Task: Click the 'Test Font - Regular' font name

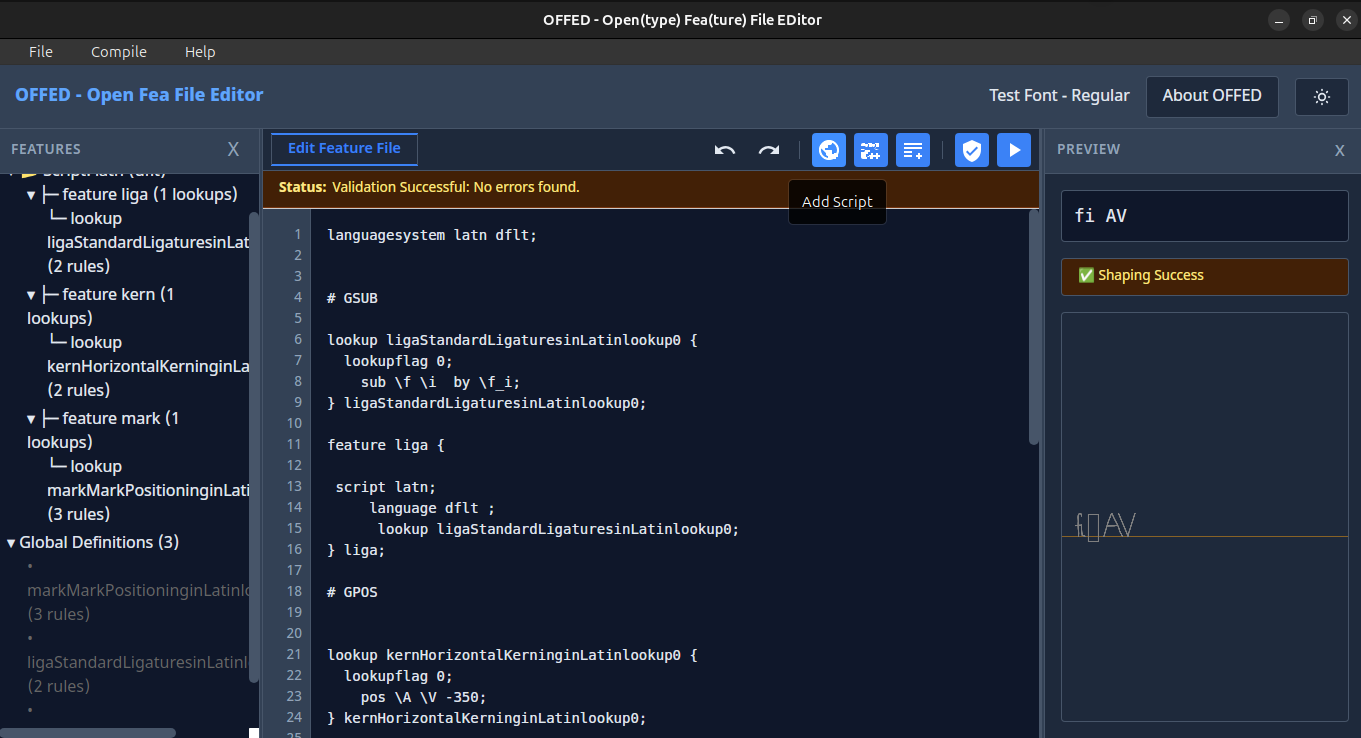Action: pos(1059,96)
